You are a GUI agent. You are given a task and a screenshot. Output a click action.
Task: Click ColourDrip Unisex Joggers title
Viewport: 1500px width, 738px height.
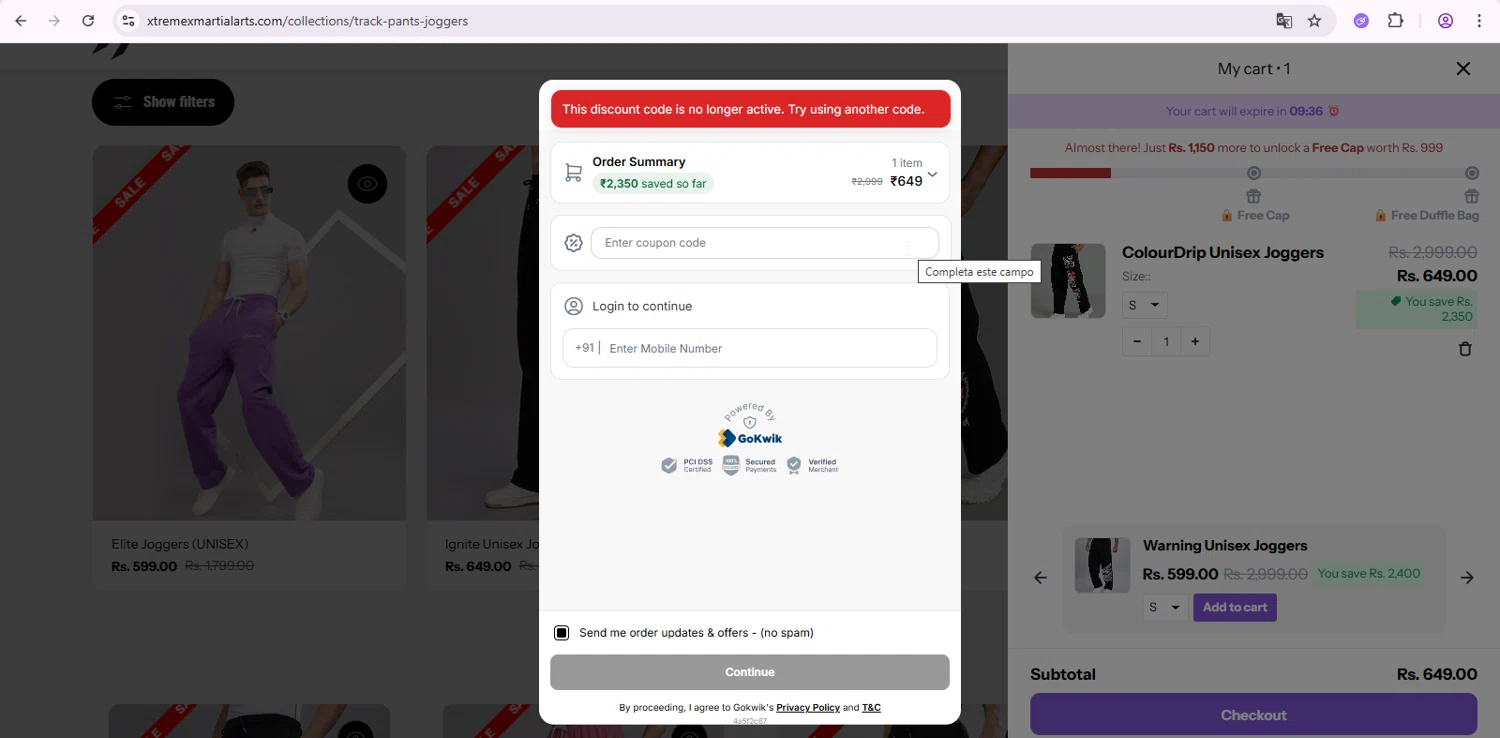pyautogui.click(x=1223, y=253)
